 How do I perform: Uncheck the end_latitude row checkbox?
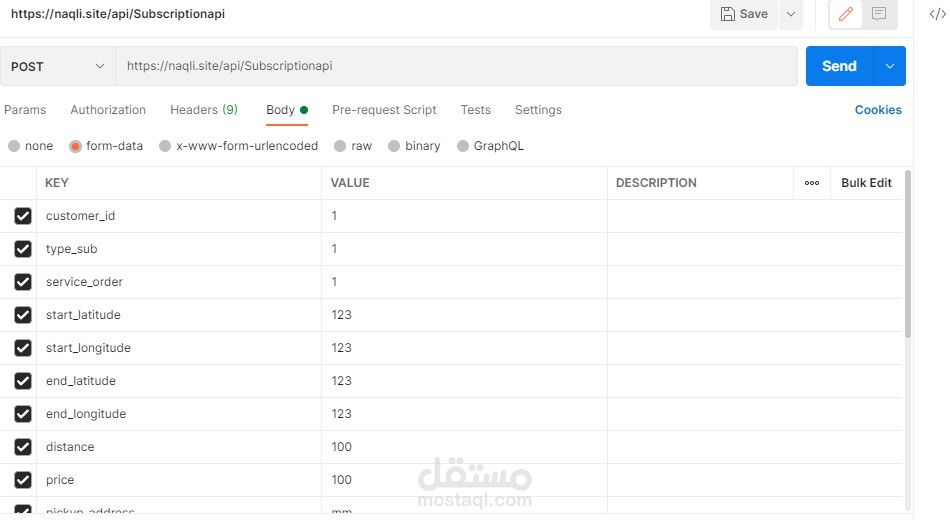click(23, 381)
